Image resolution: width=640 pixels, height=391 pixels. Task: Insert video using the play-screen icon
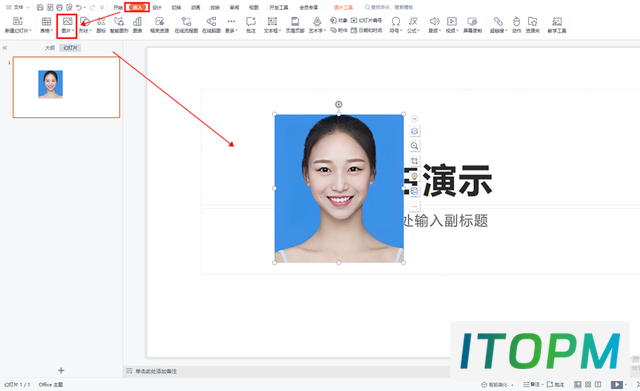[x=451, y=25]
